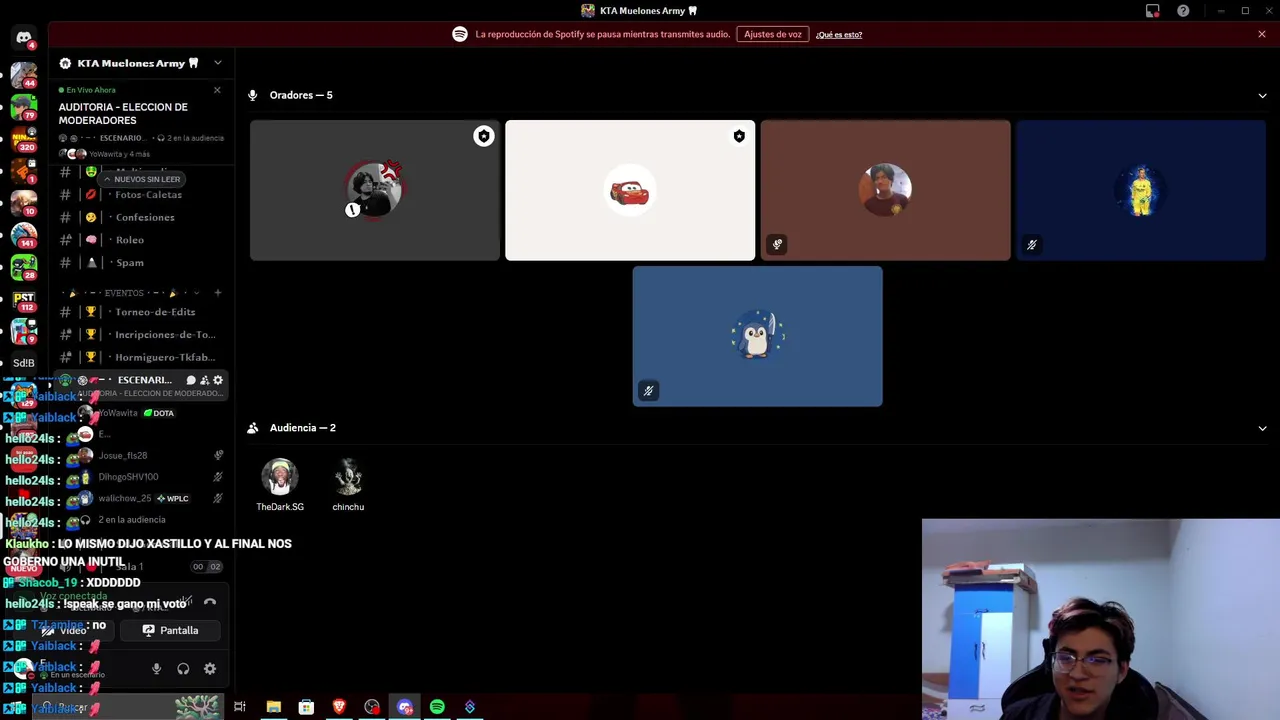Open server icon with 141 badge
The width and height of the screenshot is (1280, 720).
(23, 235)
